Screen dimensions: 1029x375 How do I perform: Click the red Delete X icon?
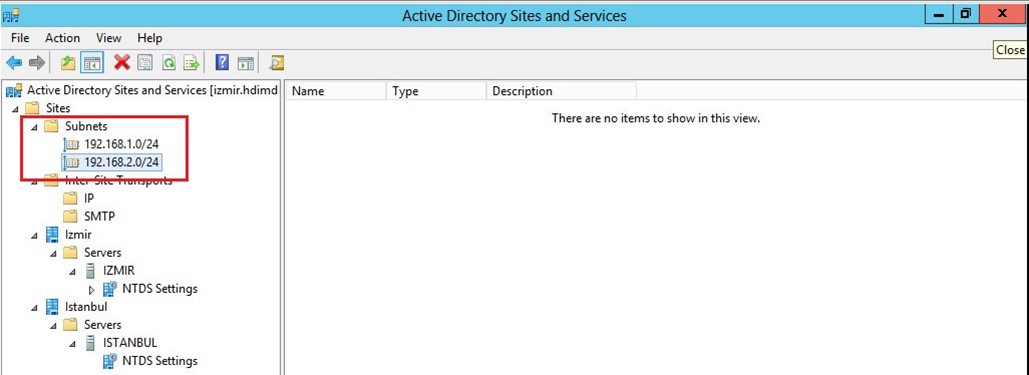(122, 63)
